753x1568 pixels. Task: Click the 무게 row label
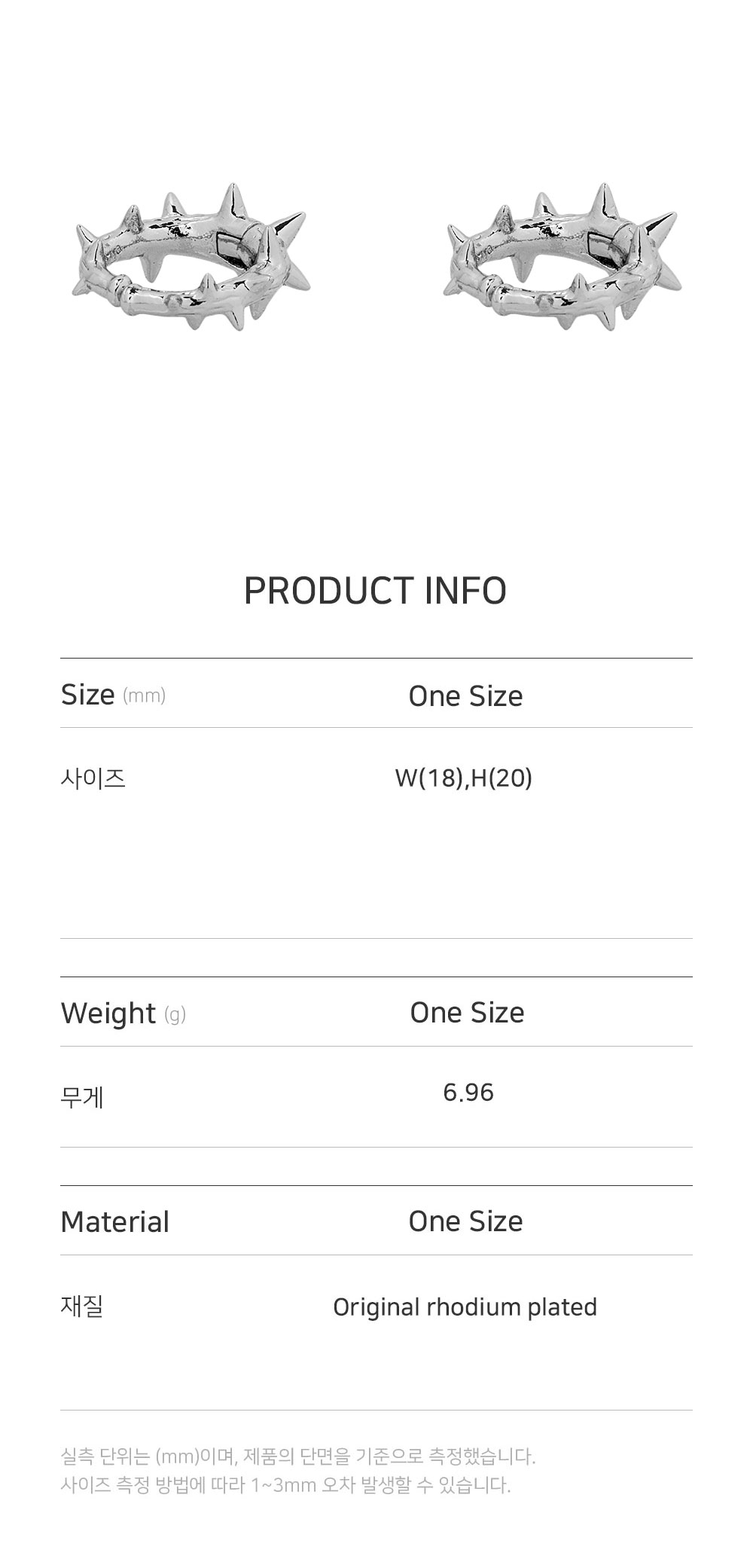coord(82,1096)
